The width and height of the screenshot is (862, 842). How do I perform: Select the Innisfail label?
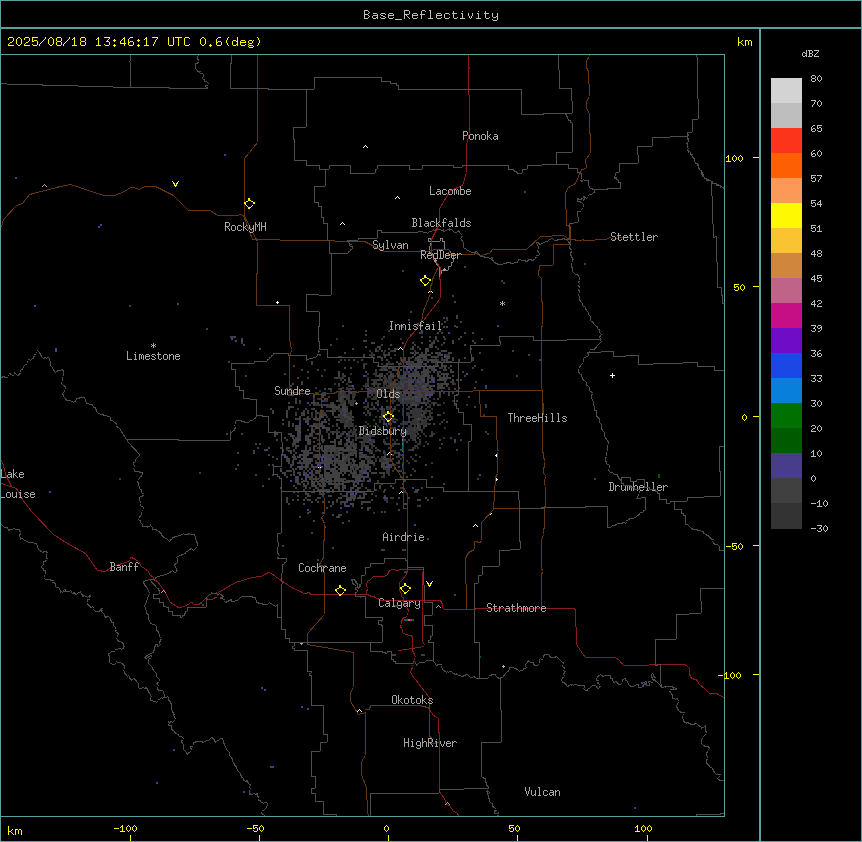(415, 326)
